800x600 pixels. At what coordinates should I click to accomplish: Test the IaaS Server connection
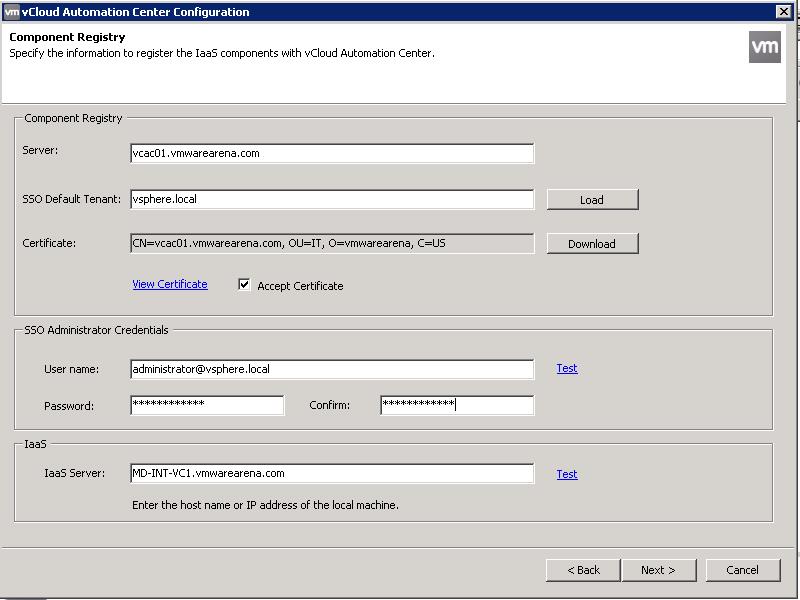click(567, 474)
